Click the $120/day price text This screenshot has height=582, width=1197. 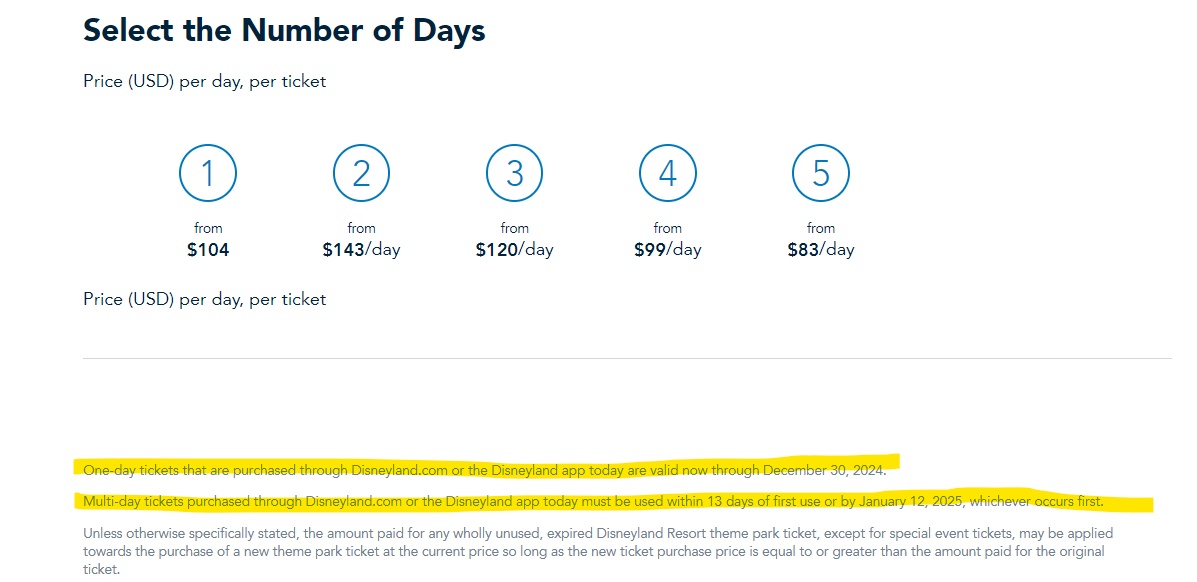[514, 250]
